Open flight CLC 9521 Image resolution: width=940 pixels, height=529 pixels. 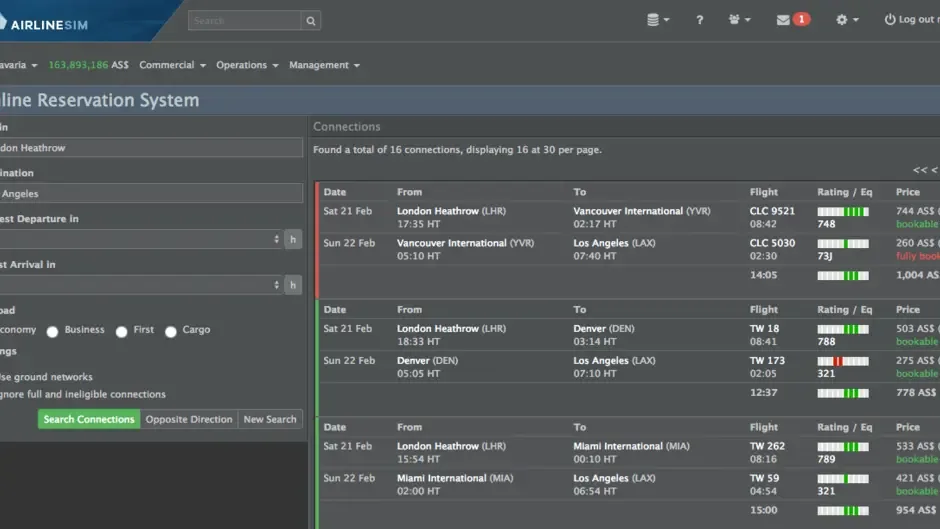point(772,211)
